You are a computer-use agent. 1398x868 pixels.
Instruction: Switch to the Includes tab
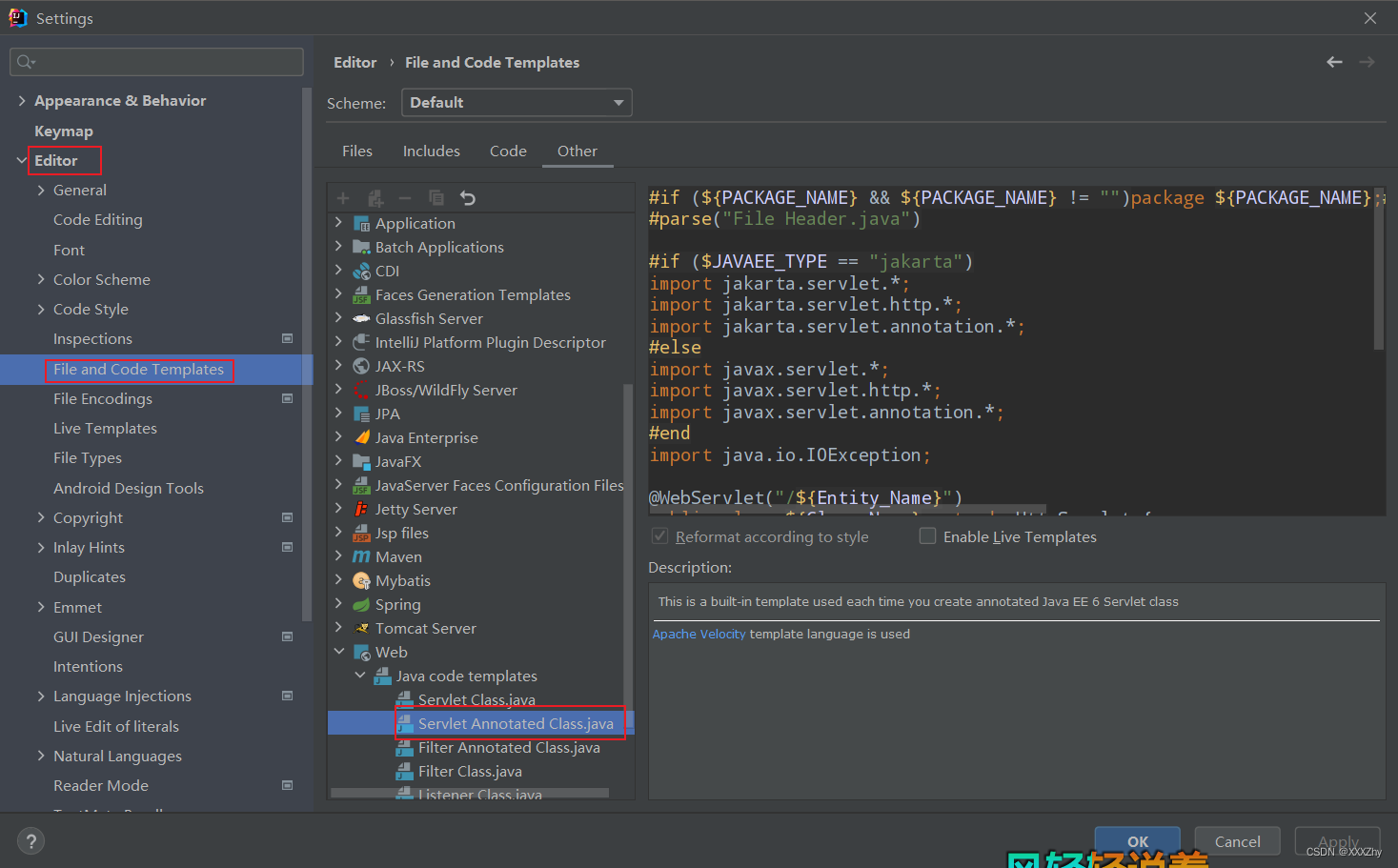(x=431, y=151)
